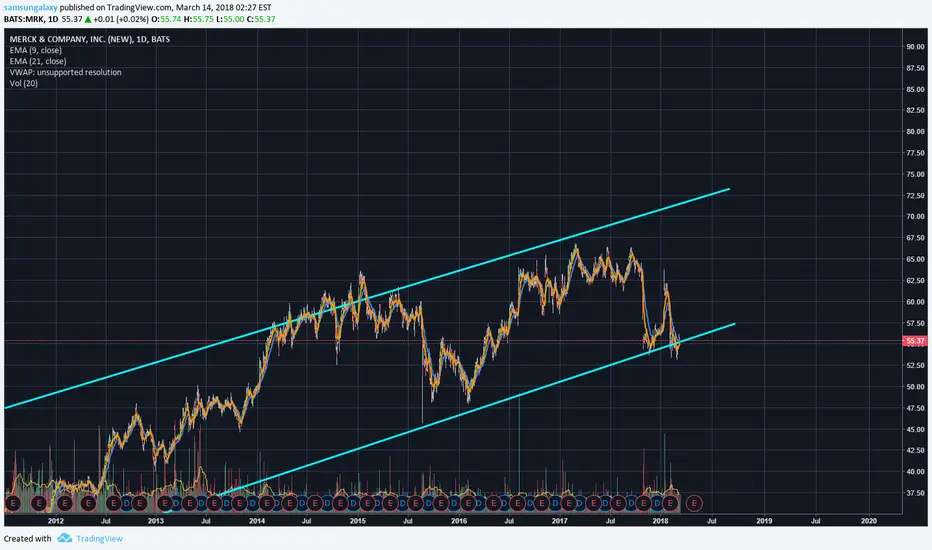Screen dimensions: 932x550
Task: Click the 90.00 price axis label
Action: coord(915,46)
